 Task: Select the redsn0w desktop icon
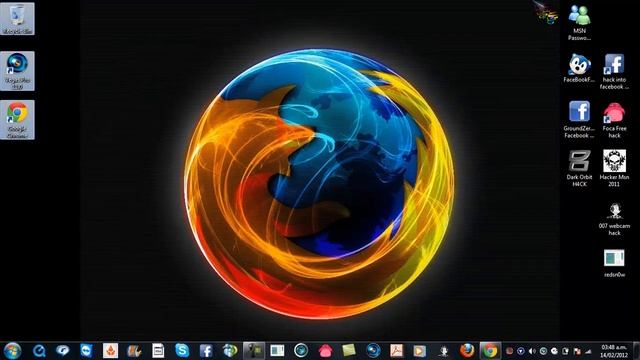click(x=614, y=263)
